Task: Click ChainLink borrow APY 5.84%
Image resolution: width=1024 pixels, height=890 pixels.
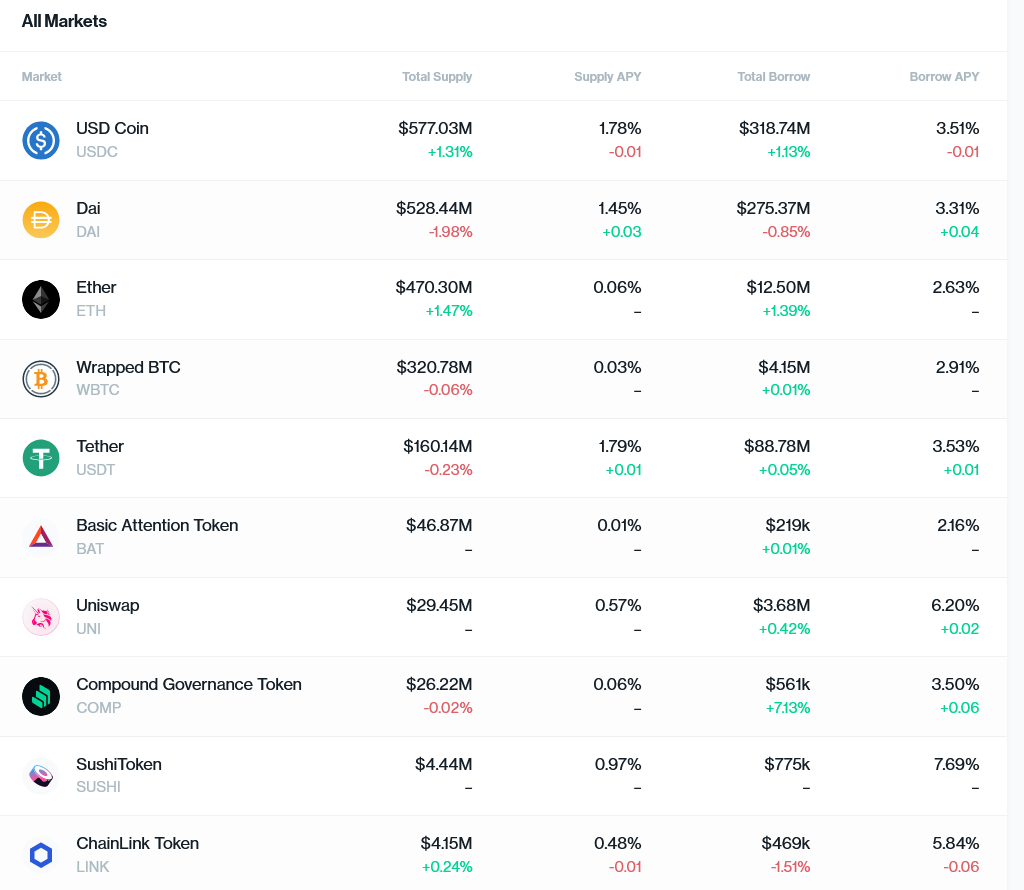Action: point(955,844)
